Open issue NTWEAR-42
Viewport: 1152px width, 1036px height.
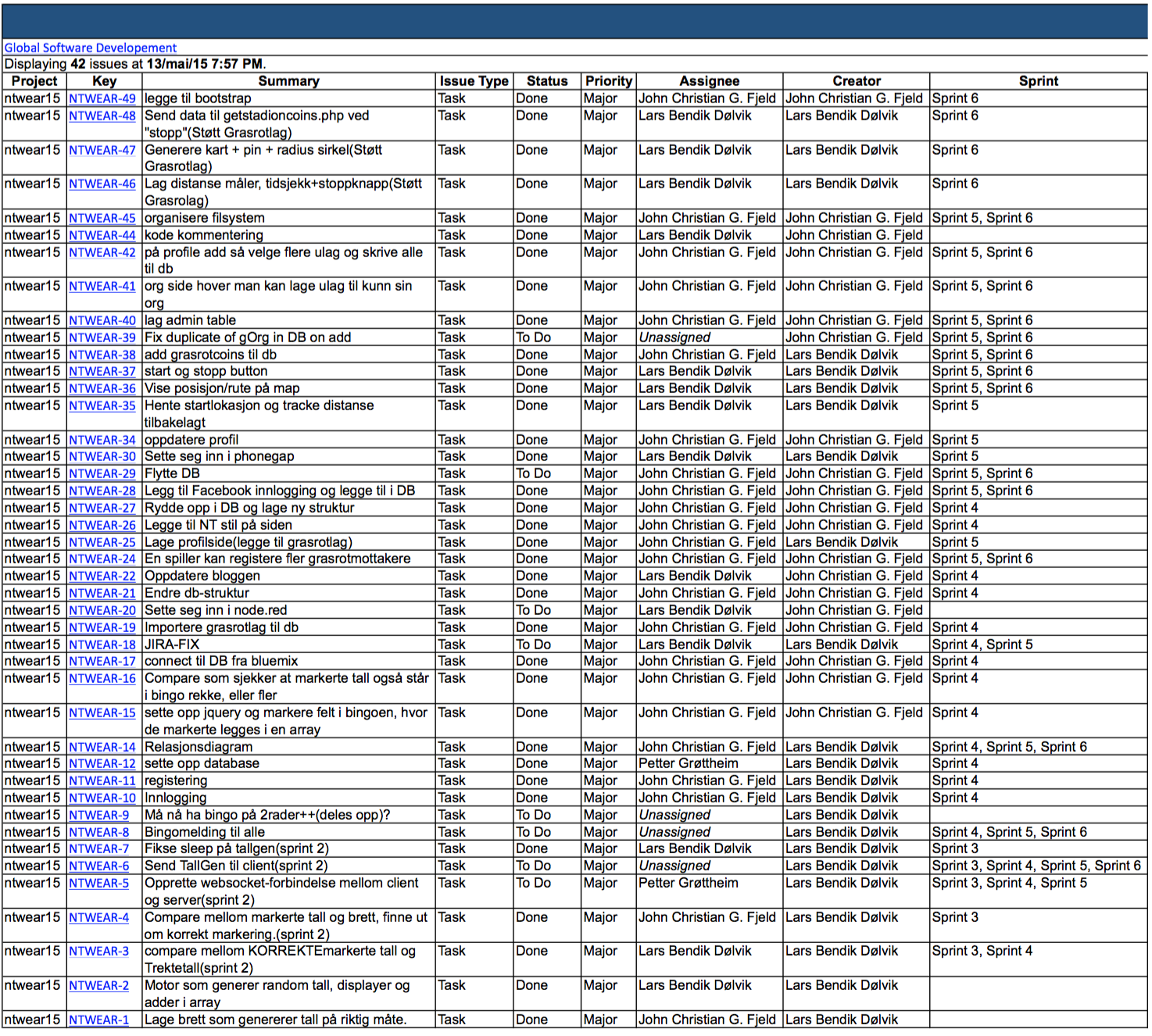(x=102, y=252)
